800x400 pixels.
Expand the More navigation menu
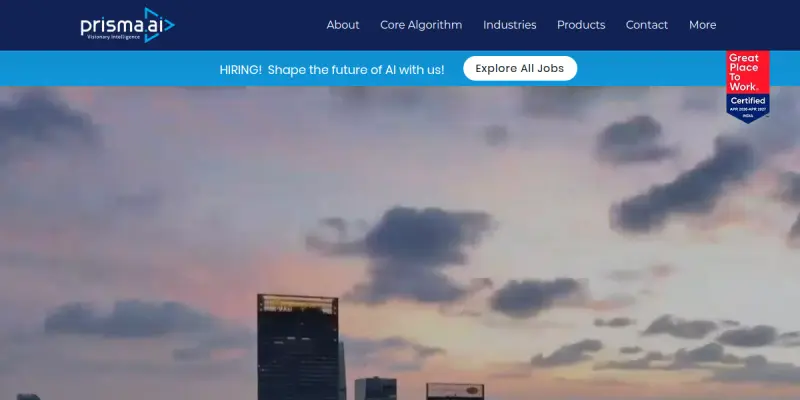703,25
